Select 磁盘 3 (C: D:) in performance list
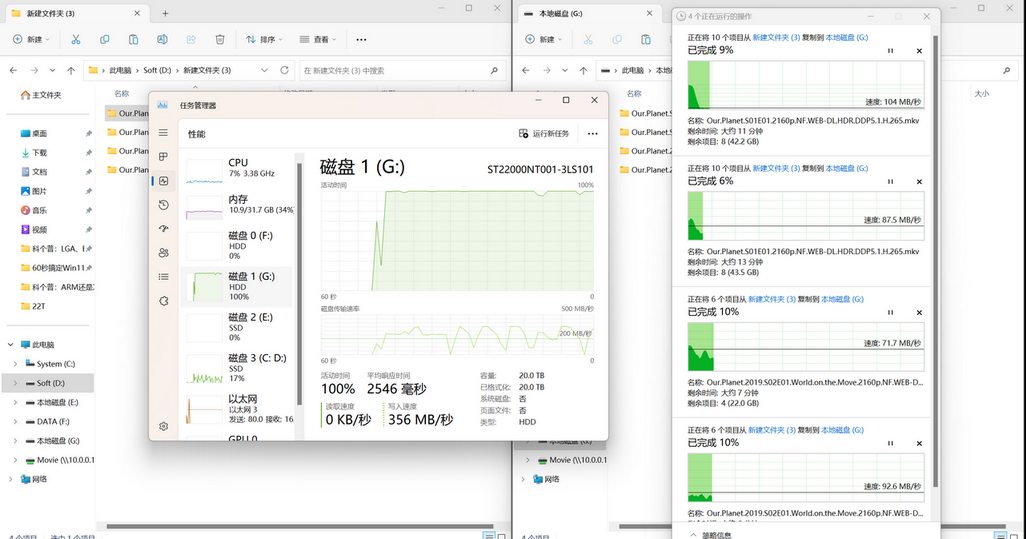 [x=239, y=369]
